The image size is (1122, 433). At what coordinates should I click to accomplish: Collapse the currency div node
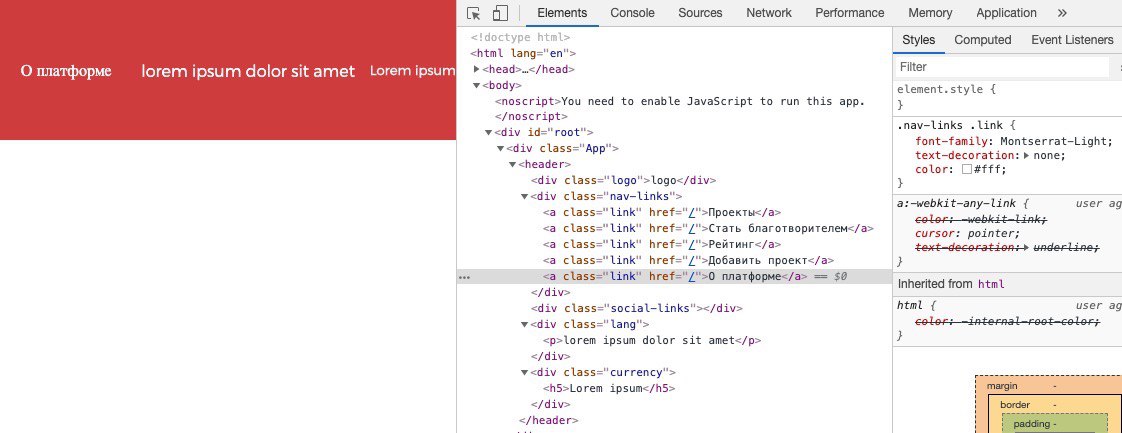[525, 372]
